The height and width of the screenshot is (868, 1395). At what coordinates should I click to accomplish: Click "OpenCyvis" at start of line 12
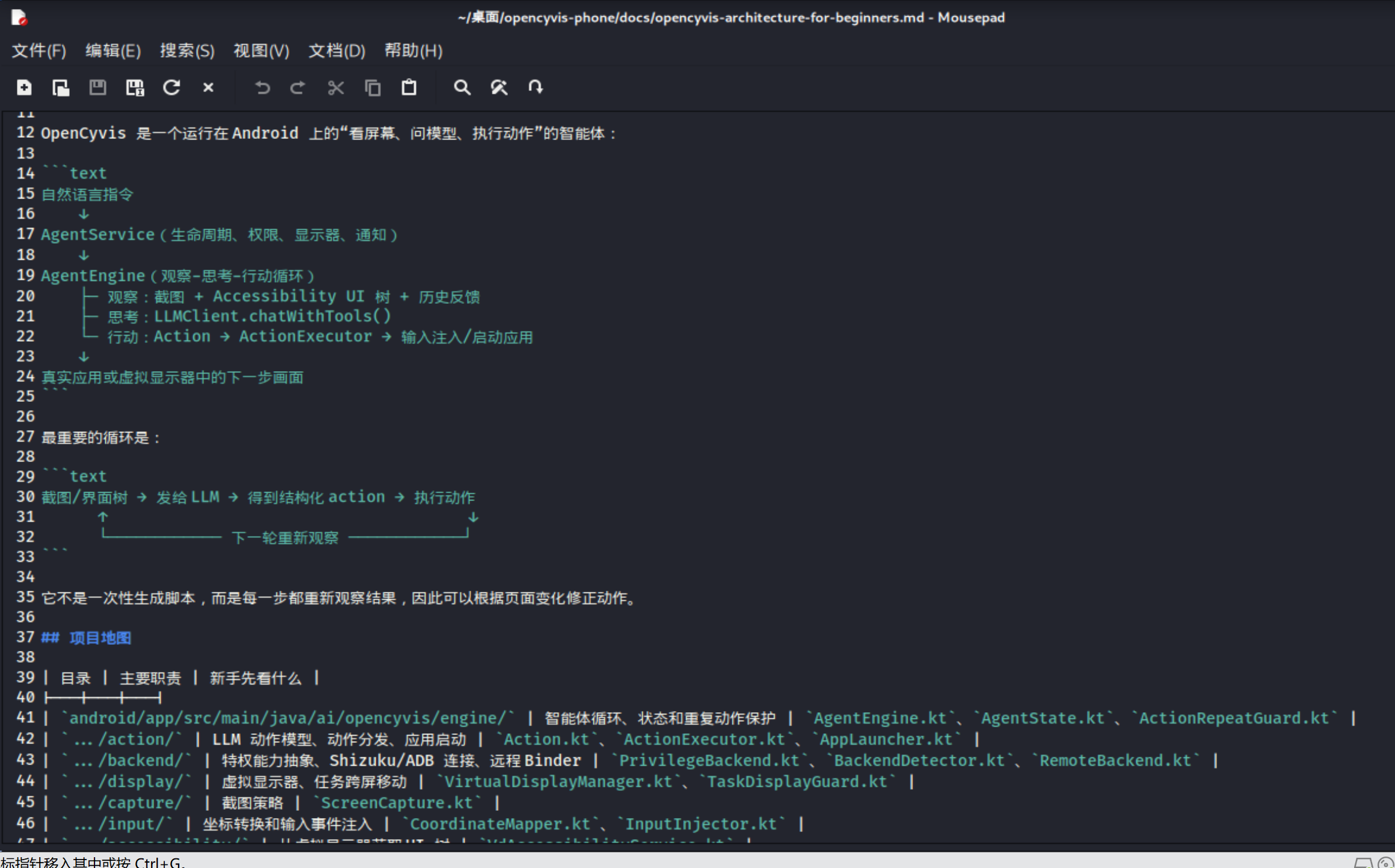[83, 133]
